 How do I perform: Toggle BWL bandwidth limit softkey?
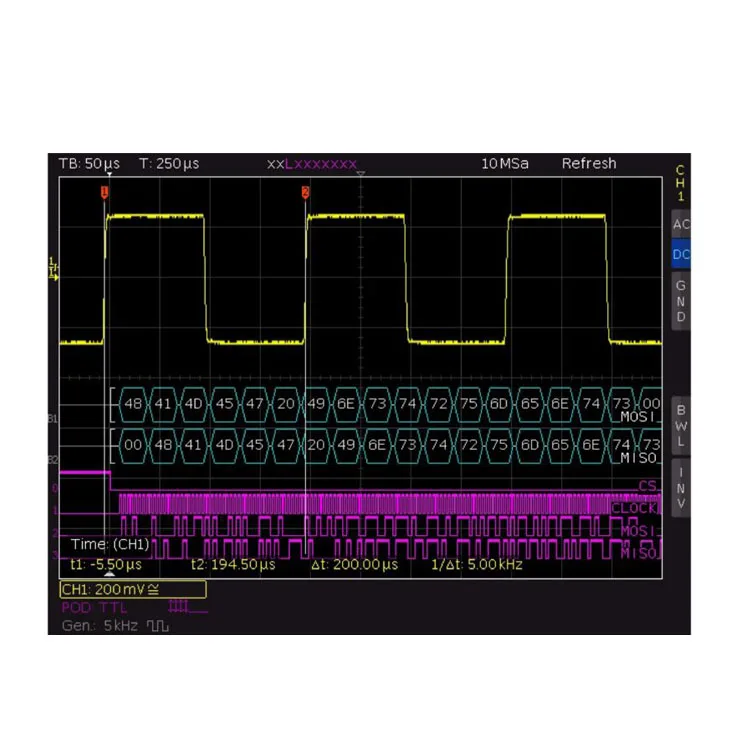681,426
